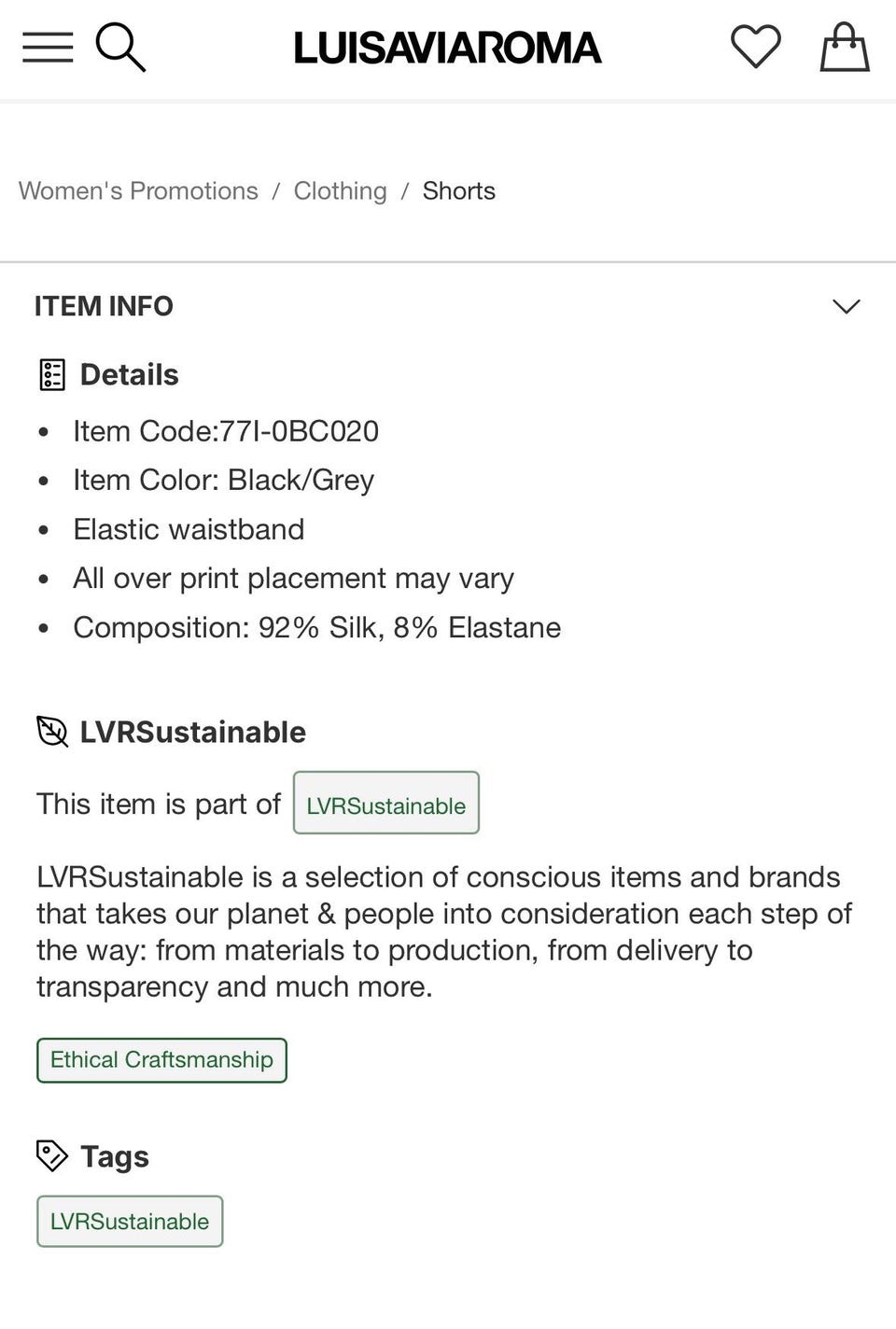Image resolution: width=896 pixels, height=1329 pixels.
Task: Click the LVRSustainable leaf icon
Action: [52, 732]
